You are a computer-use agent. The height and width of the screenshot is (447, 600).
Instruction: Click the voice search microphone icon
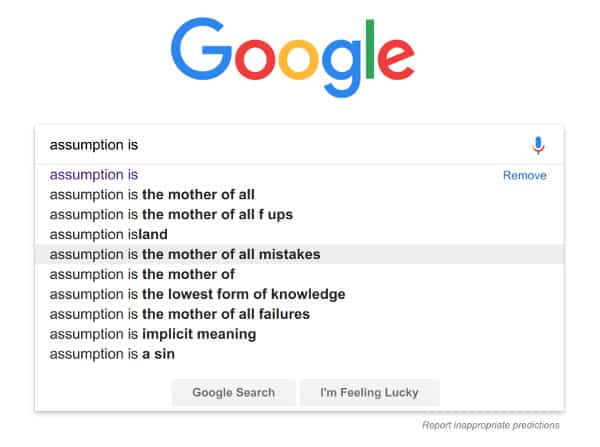[538, 145]
